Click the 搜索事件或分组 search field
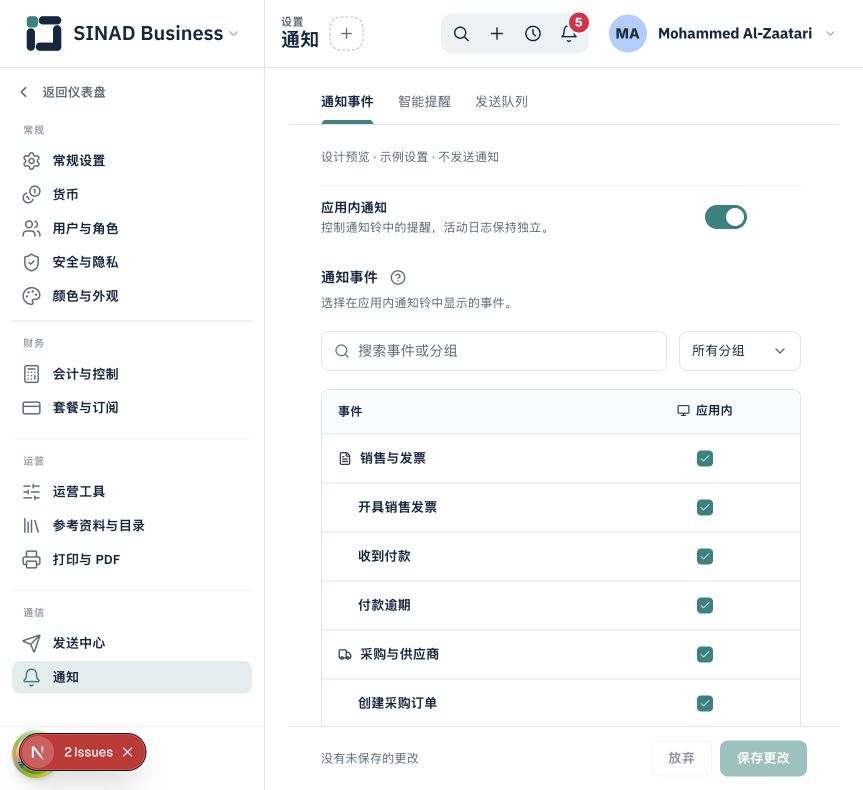 494,351
